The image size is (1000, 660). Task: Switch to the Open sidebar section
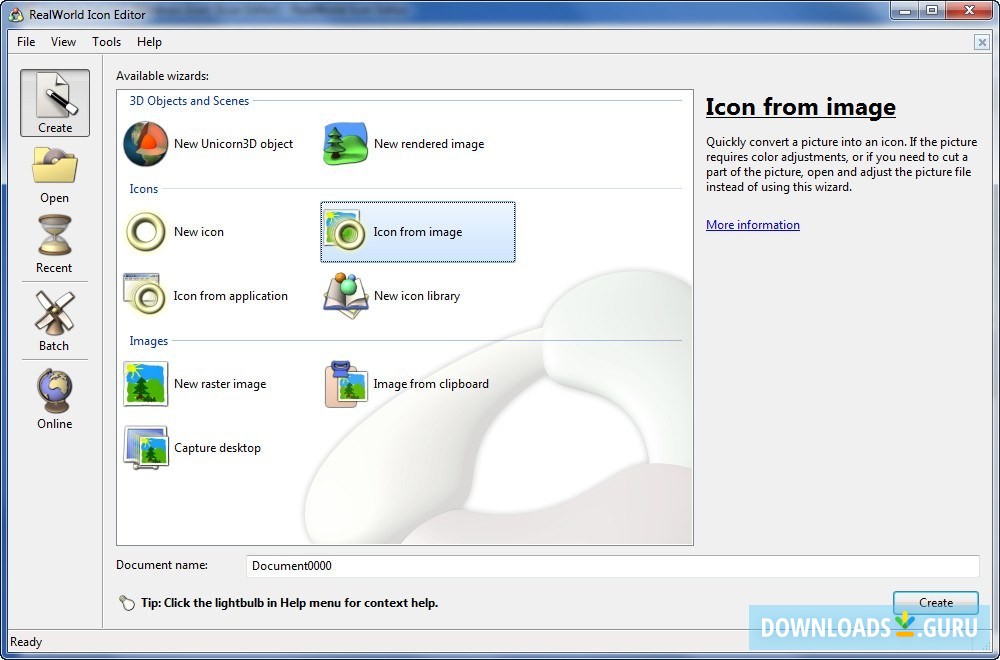click(54, 175)
